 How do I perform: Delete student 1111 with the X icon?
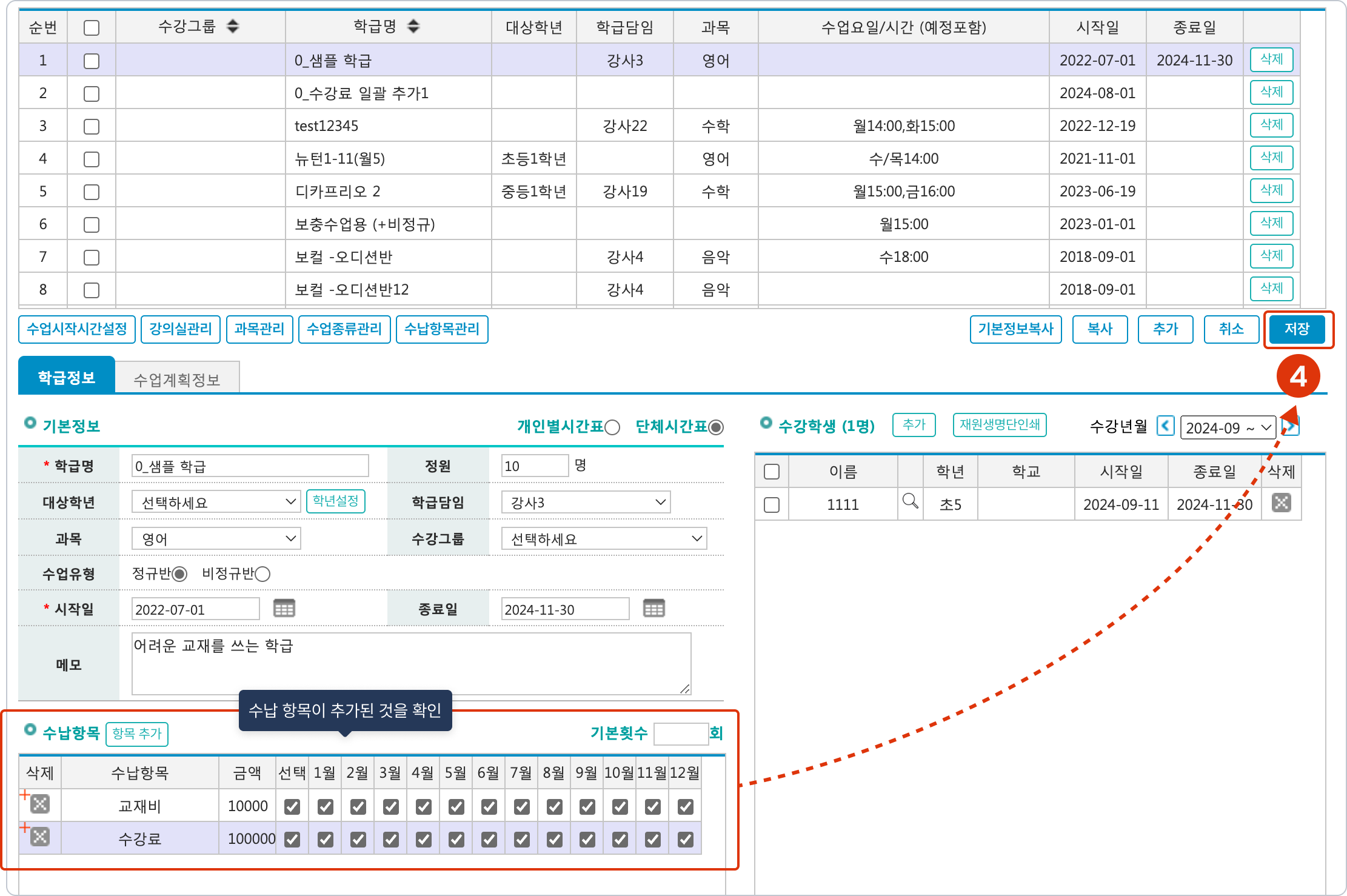(x=1281, y=503)
